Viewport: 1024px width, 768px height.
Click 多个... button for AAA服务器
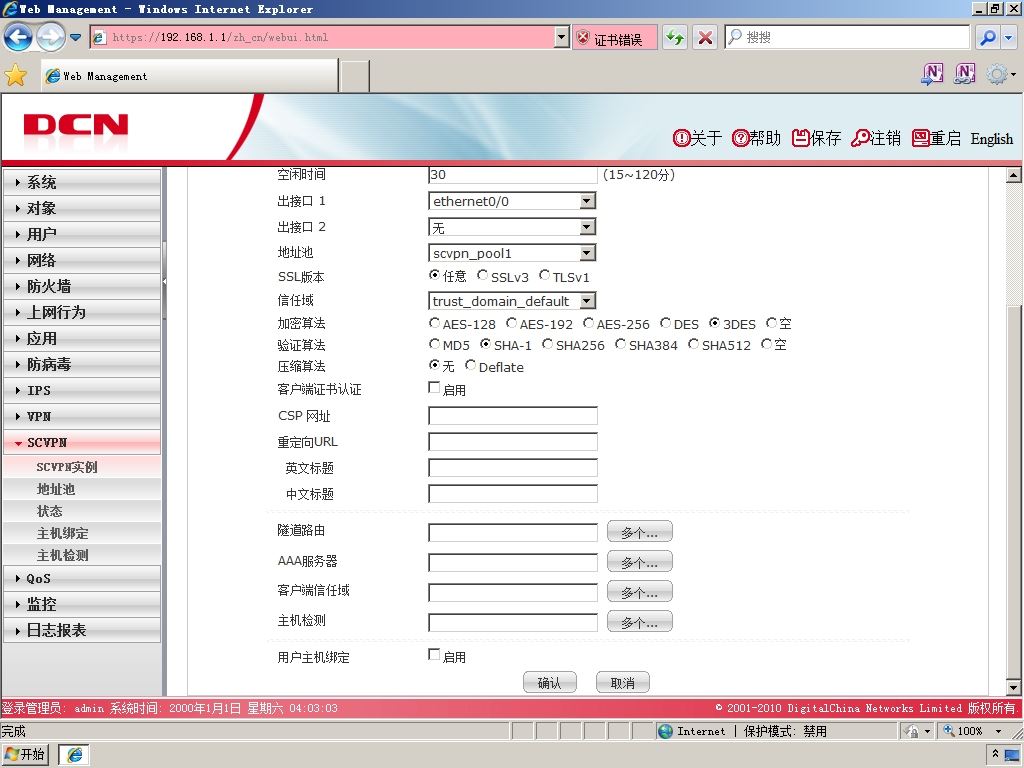coord(639,562)
